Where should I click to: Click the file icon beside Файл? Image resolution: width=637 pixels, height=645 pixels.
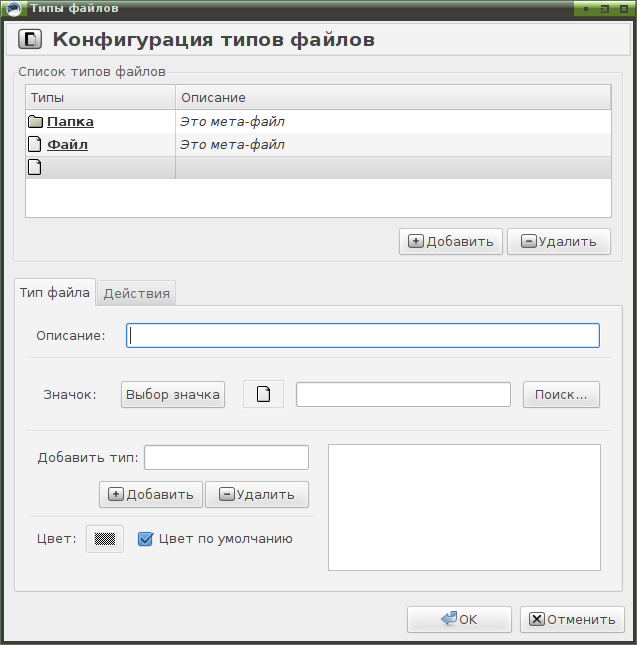click(35, 144)
